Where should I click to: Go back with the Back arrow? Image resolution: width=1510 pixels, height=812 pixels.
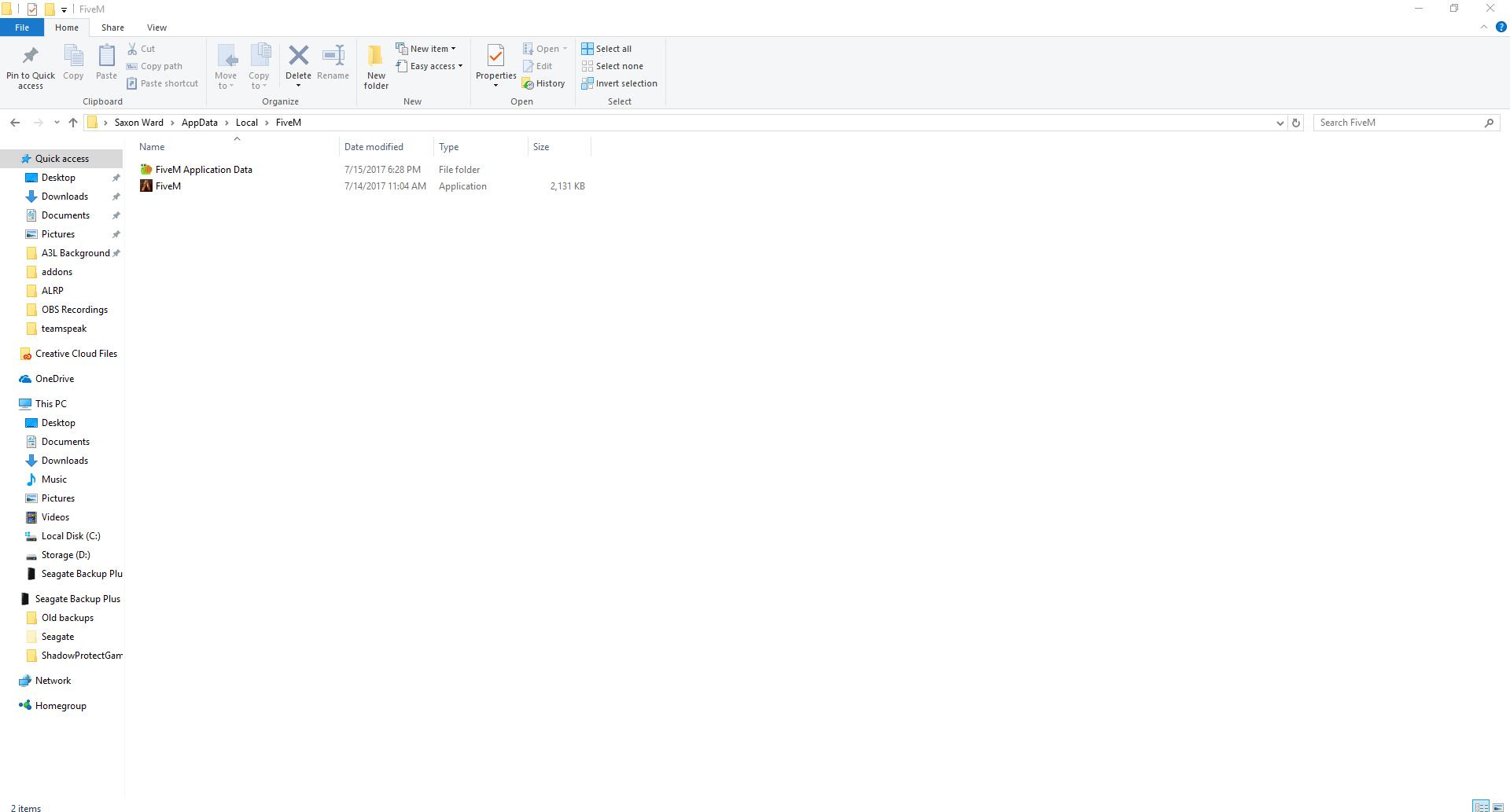[15, 123]
